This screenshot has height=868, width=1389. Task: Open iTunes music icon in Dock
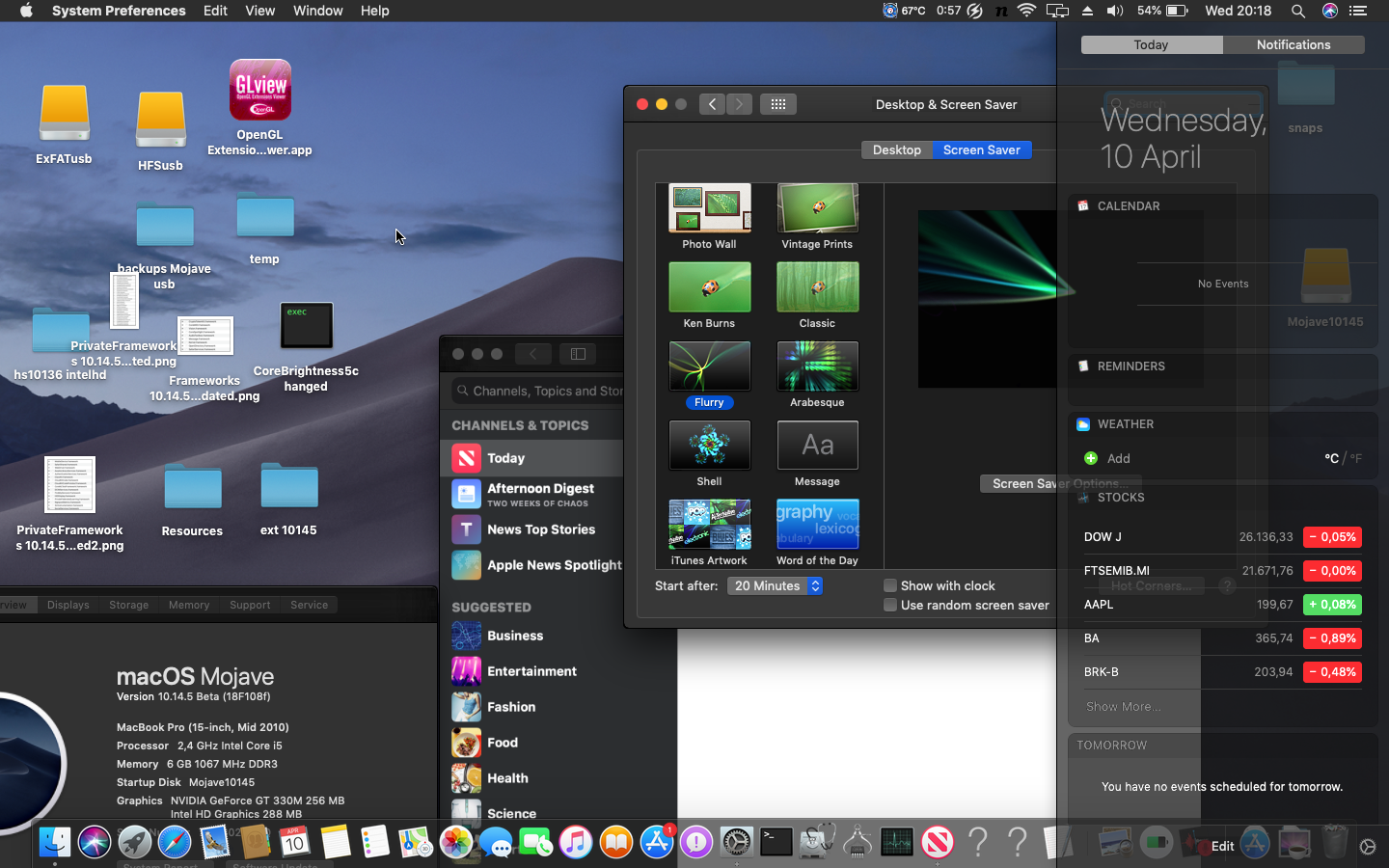pyautogui.click(x=576, y=842)
